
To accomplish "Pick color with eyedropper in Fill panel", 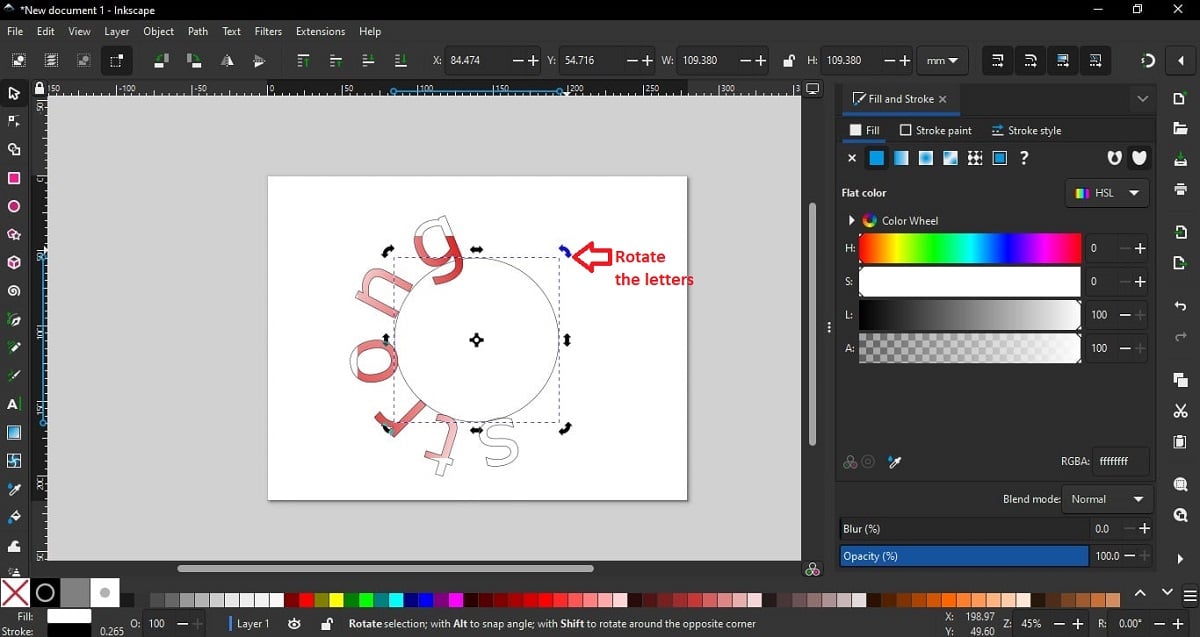I will coord(895,462).
